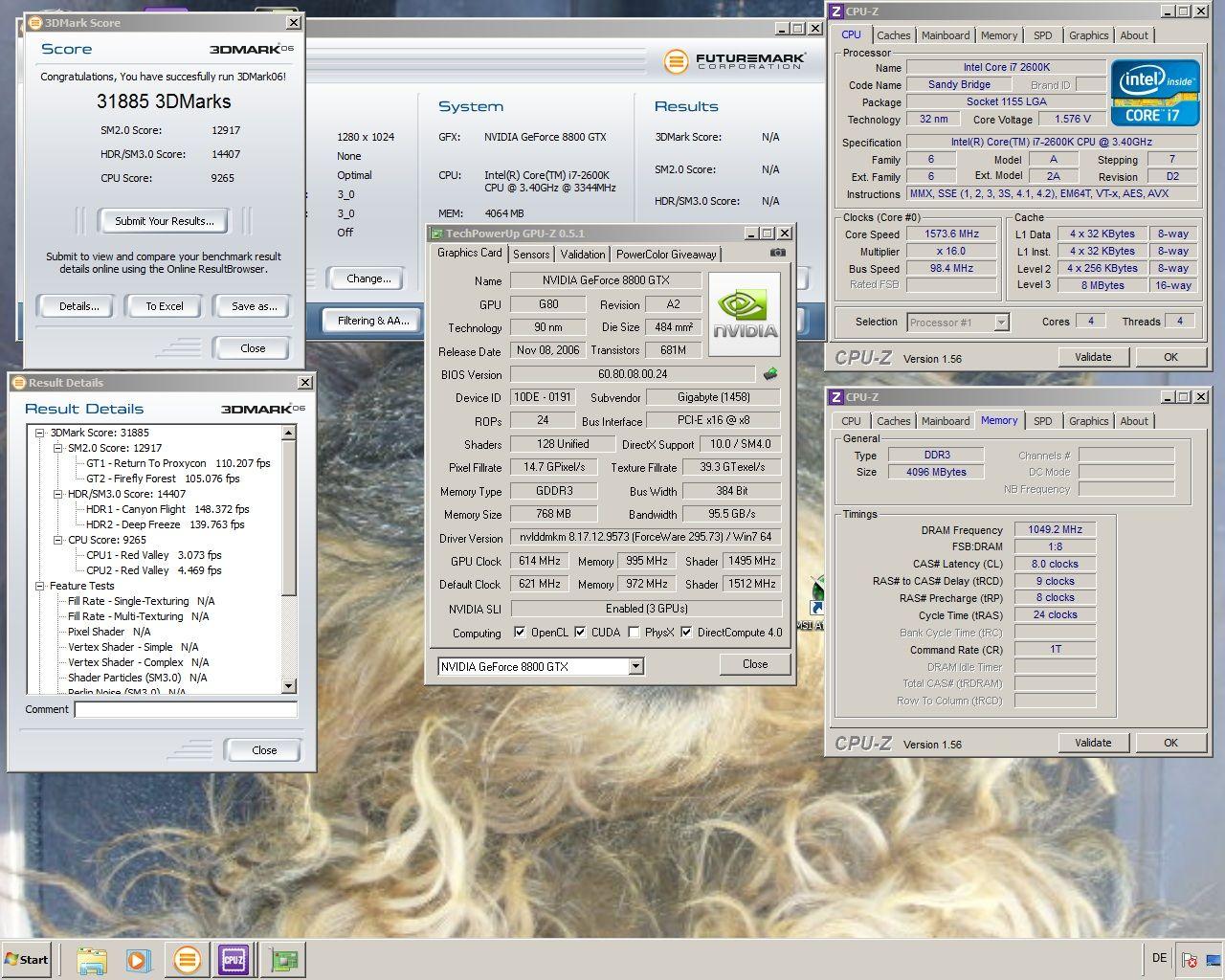
Task: Open the About tab in top CPU-Z
Action: click(x=1134, y=35)
